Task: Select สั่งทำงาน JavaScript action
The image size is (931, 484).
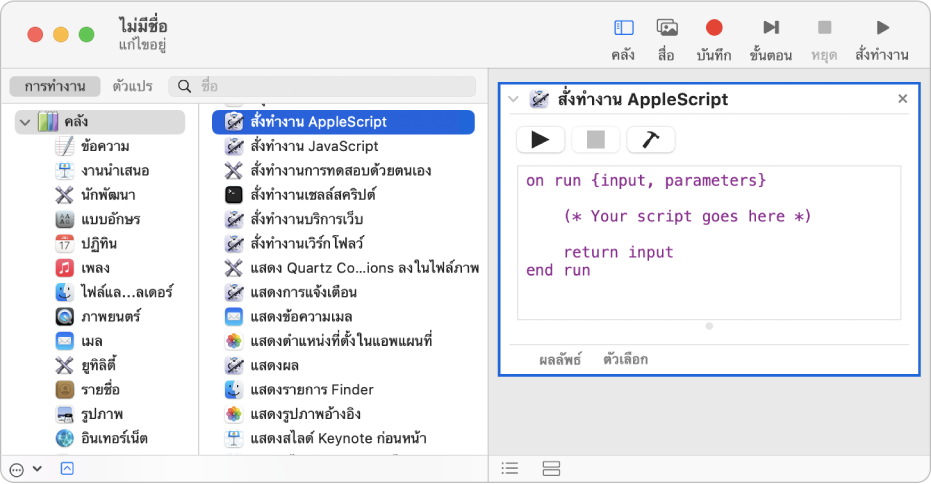Action: [x=314, y=146]
